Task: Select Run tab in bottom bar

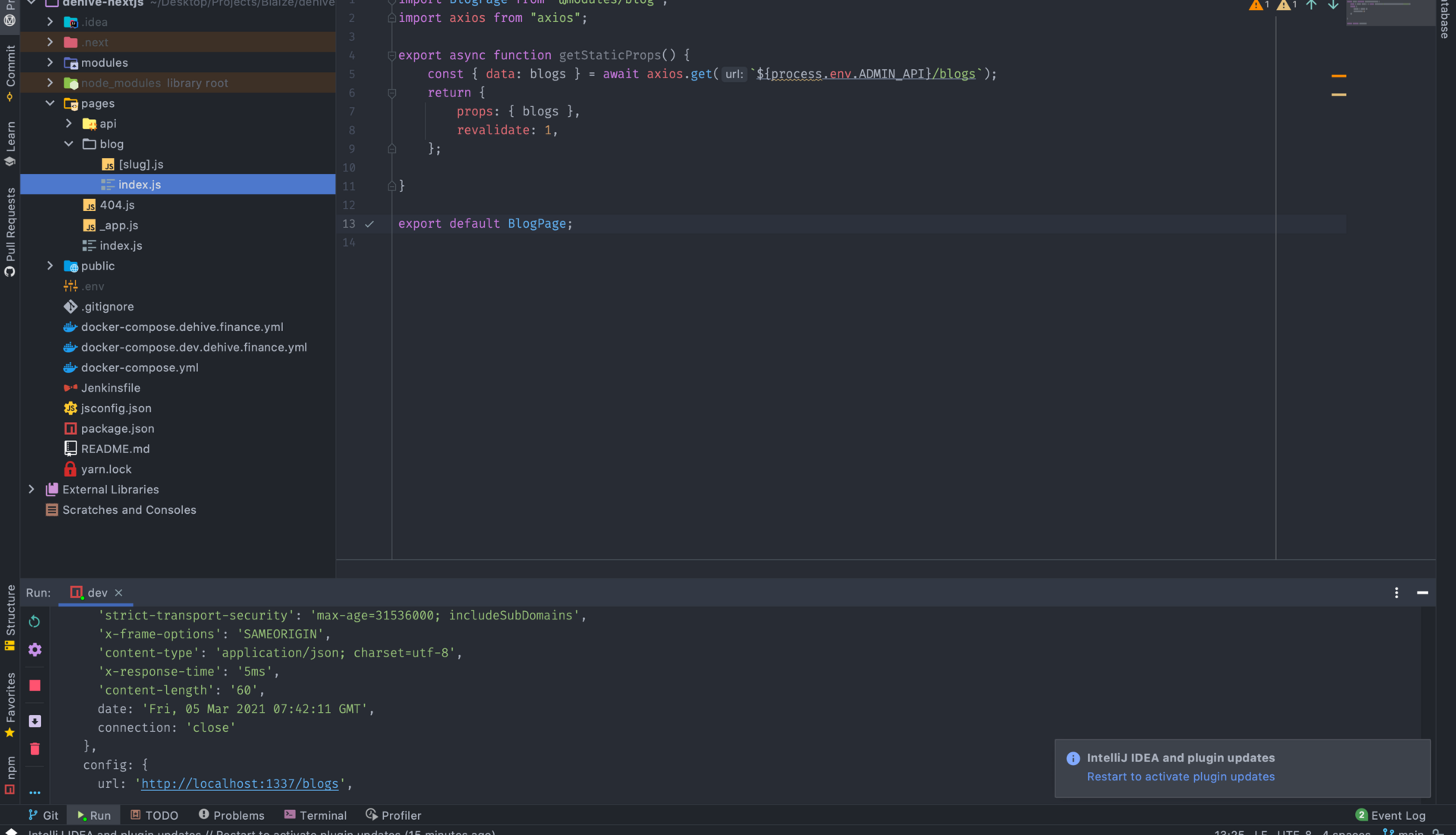Action: [93, 815]
